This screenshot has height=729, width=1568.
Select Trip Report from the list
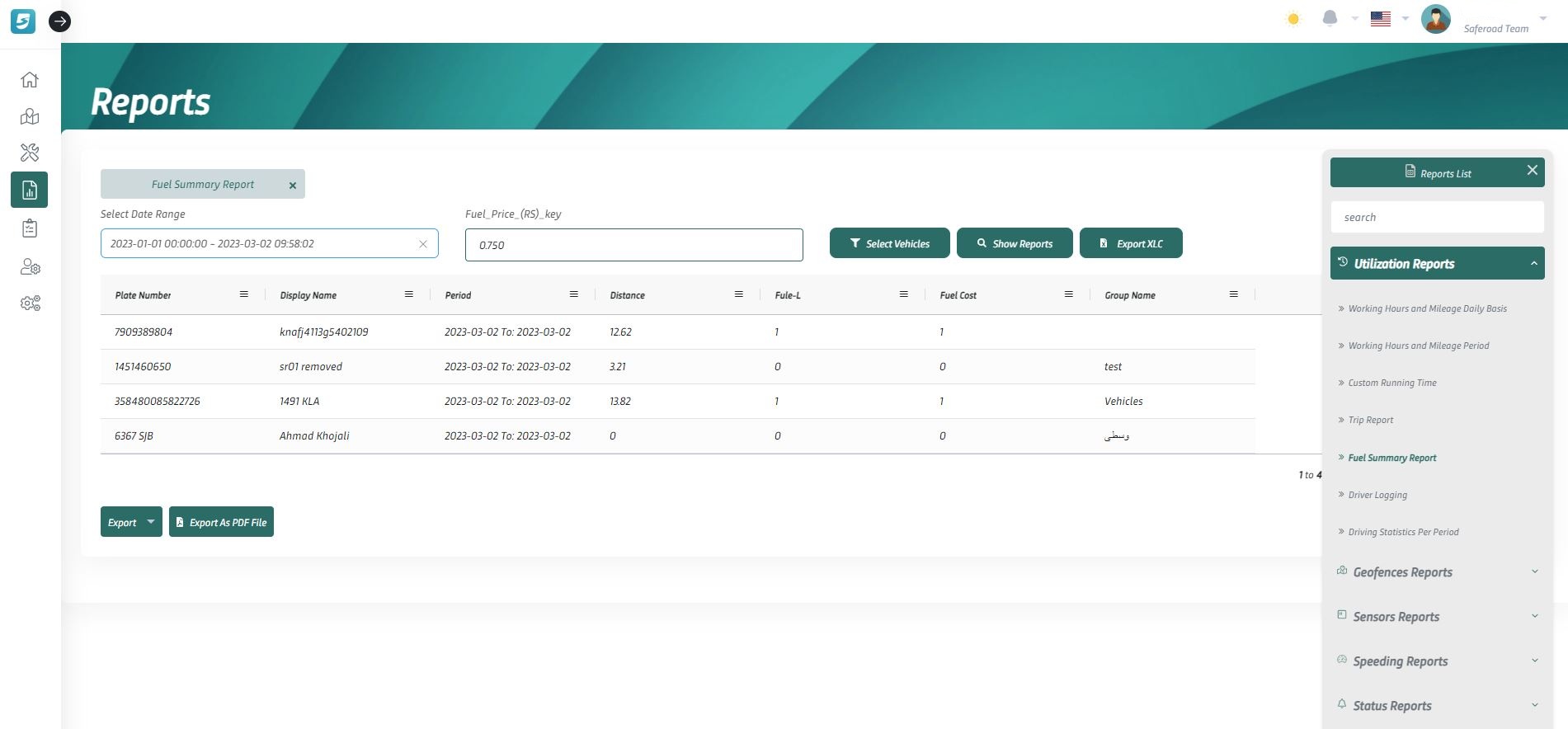click(x=1370, y=421)
